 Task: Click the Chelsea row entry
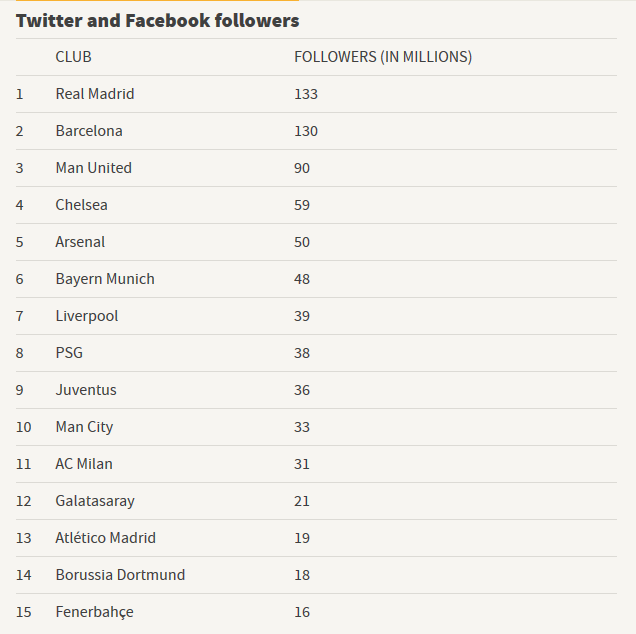click(81, 205)
